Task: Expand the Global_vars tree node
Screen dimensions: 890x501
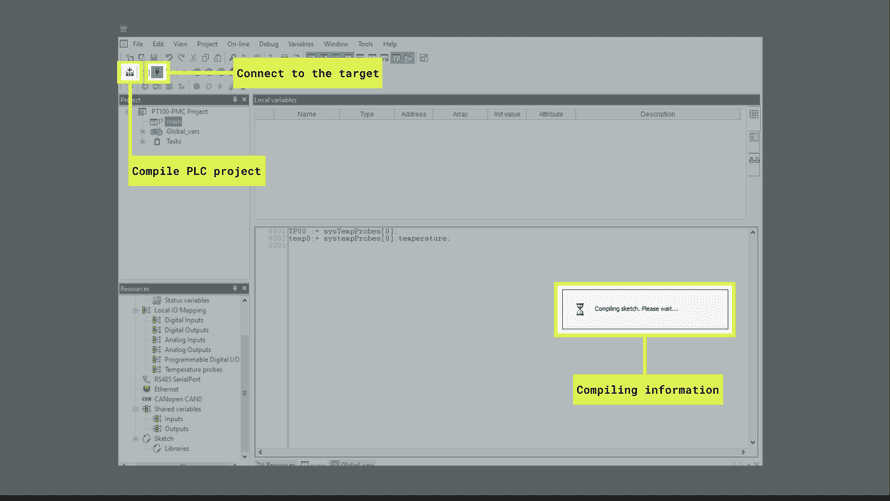Action: coord(142,131)
